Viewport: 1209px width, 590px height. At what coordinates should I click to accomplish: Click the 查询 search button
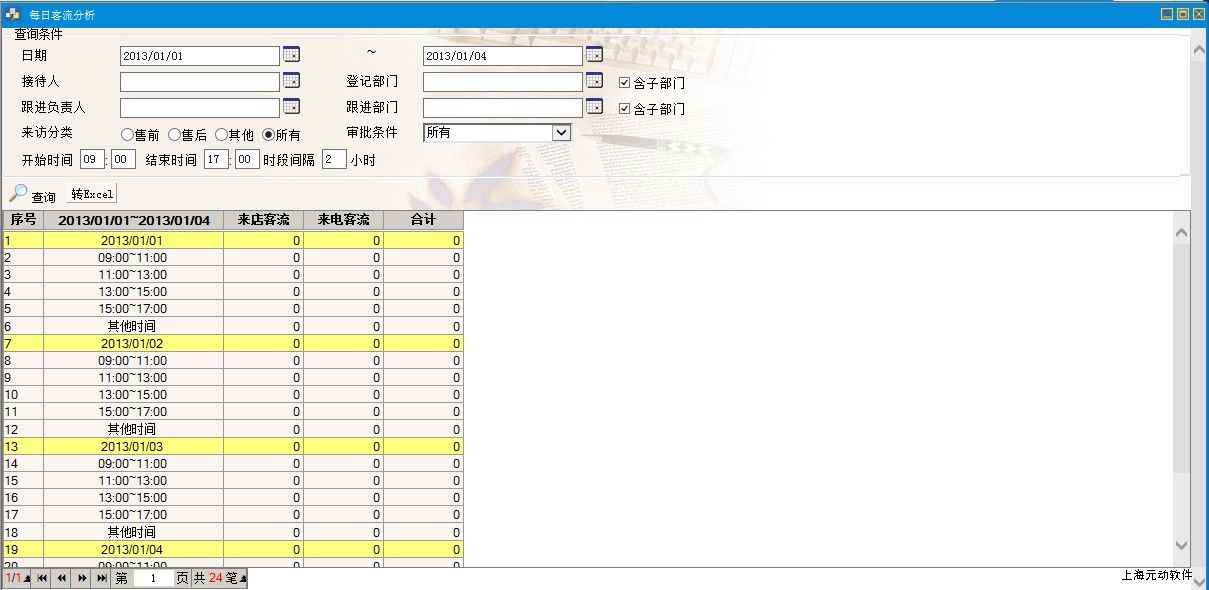pos(33,195)
